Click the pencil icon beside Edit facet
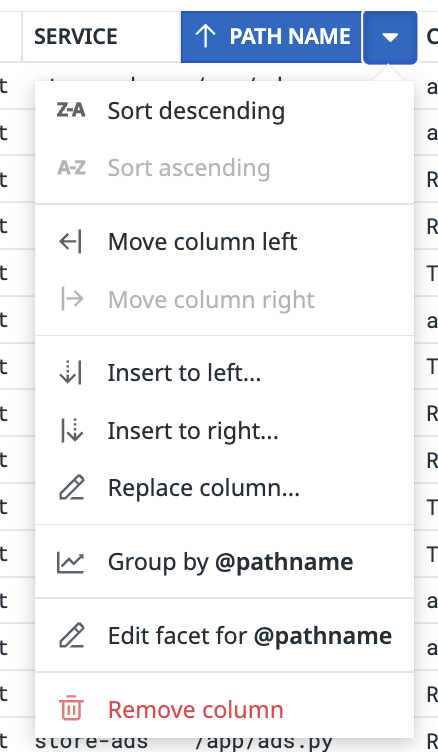The width and height of the screenshot is (438, 752). point(71,636)
